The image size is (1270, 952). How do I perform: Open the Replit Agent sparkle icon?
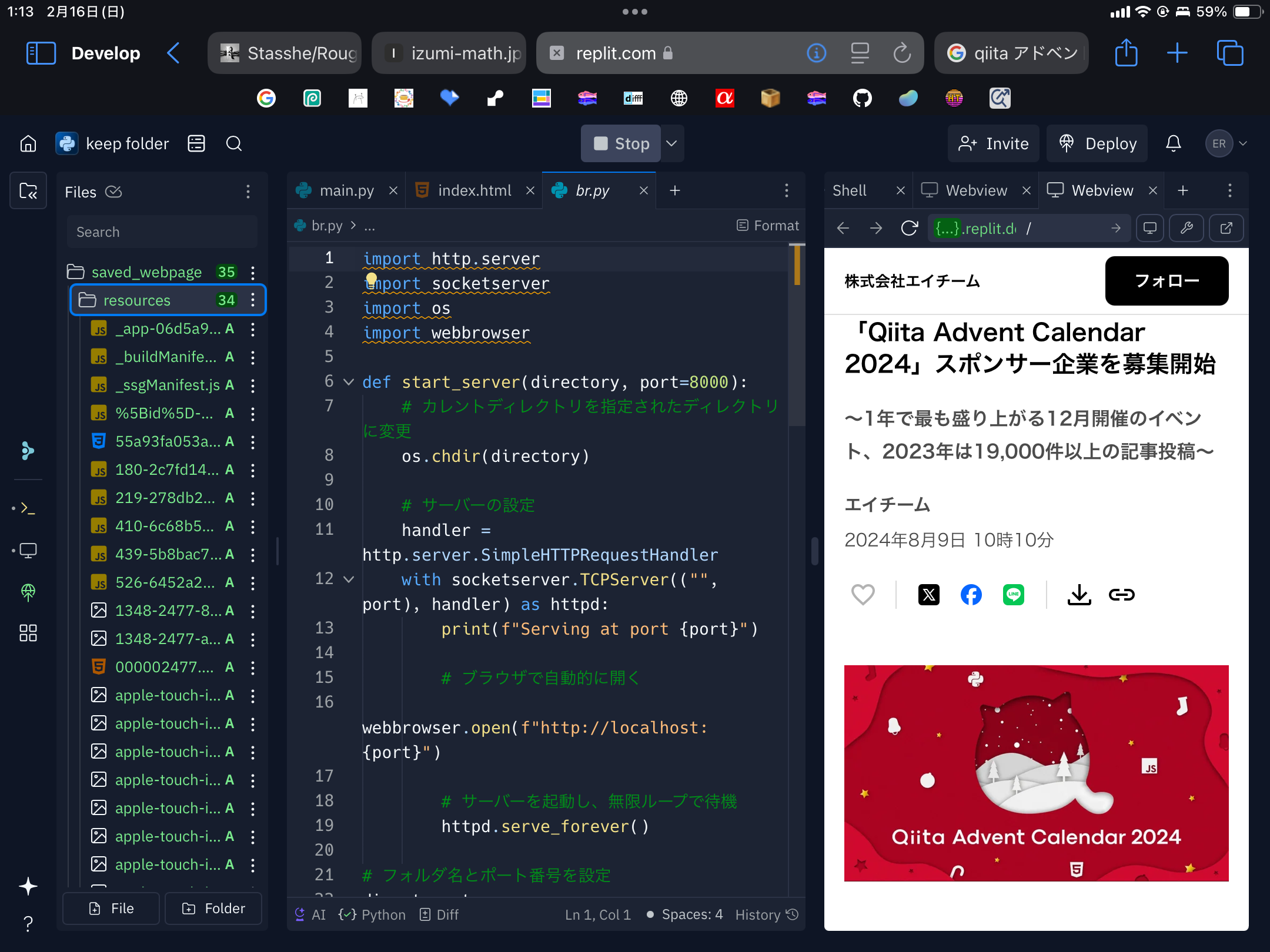coord(28,886)
